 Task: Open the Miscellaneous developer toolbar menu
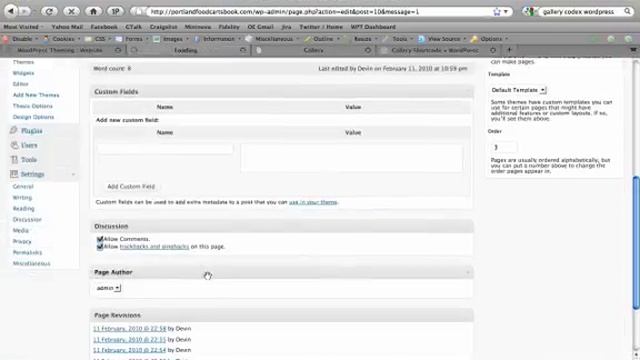point(272,39)
